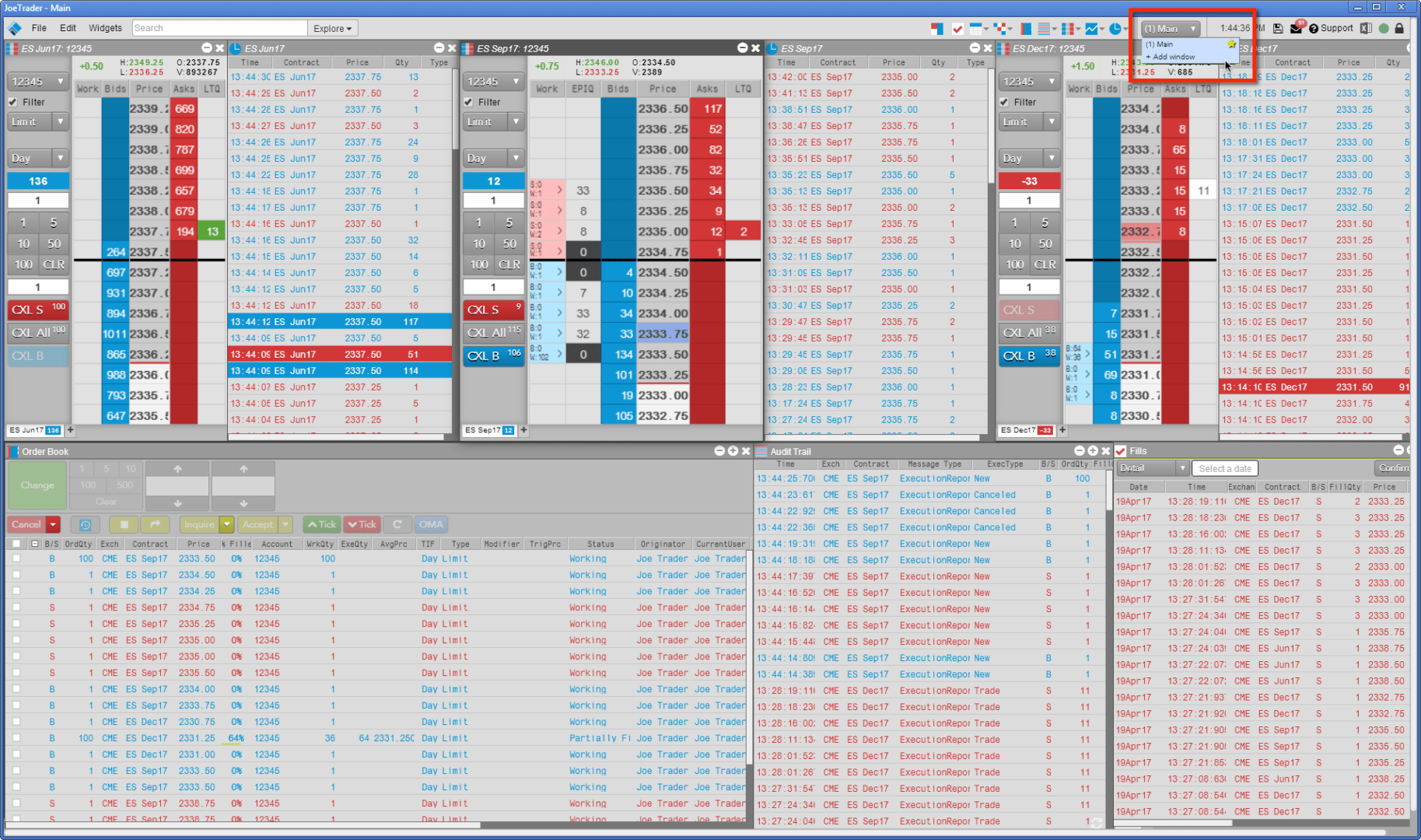Click the red-and-blue market grid icon in the top toolbar
The height and width of the screenshot is (840, 1421).
click(936, 29)
